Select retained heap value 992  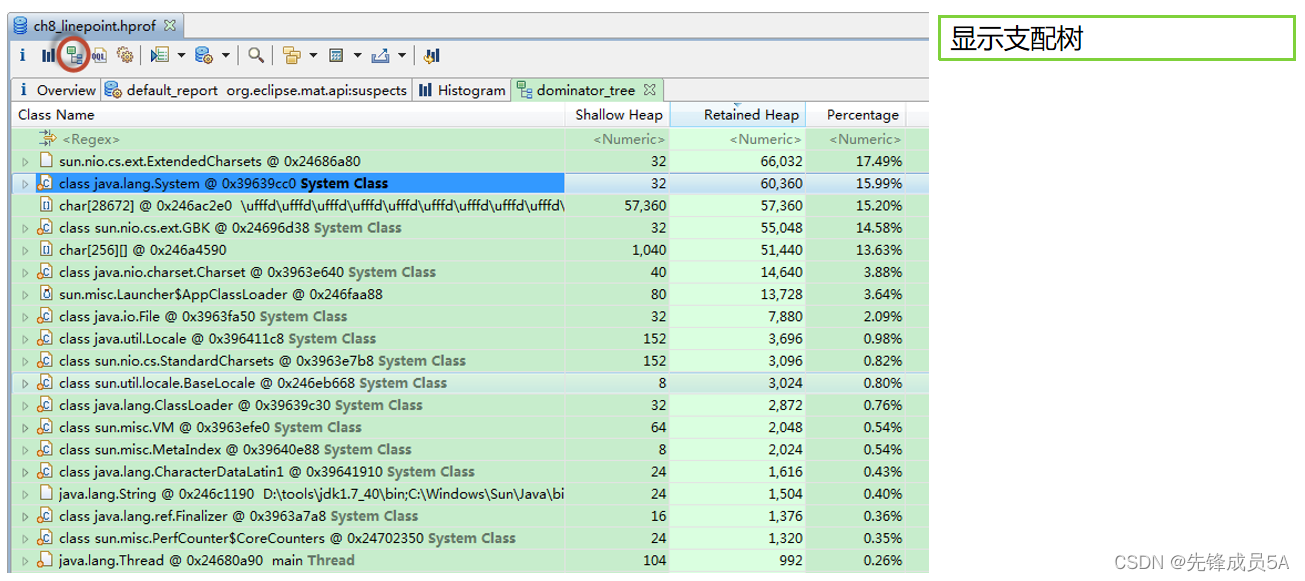[790, 560]
